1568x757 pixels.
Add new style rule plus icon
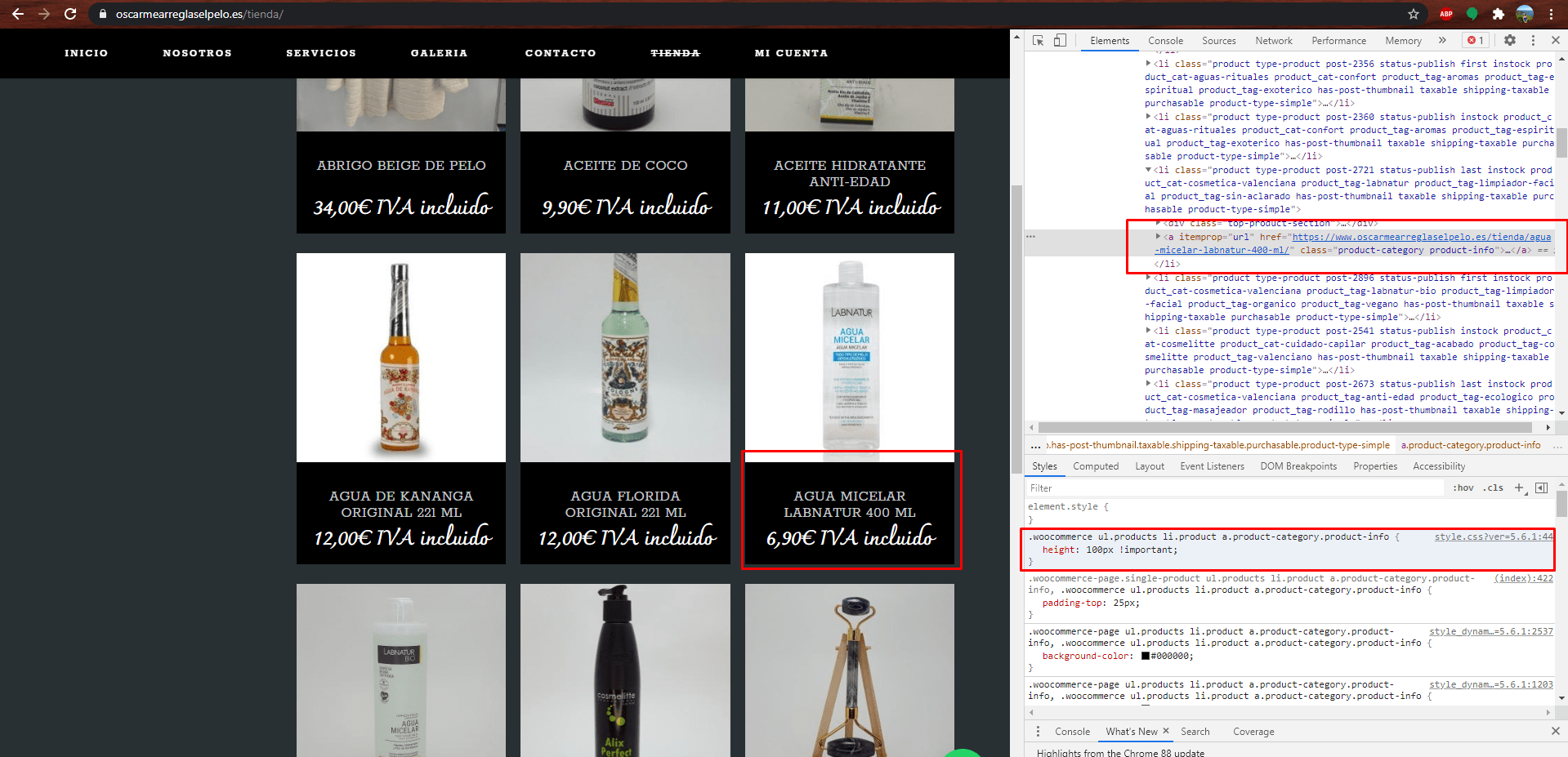coord(1520,488)
